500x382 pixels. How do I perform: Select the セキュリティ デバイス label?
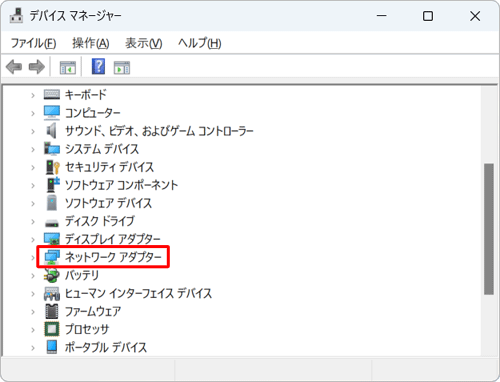point(109,167)
